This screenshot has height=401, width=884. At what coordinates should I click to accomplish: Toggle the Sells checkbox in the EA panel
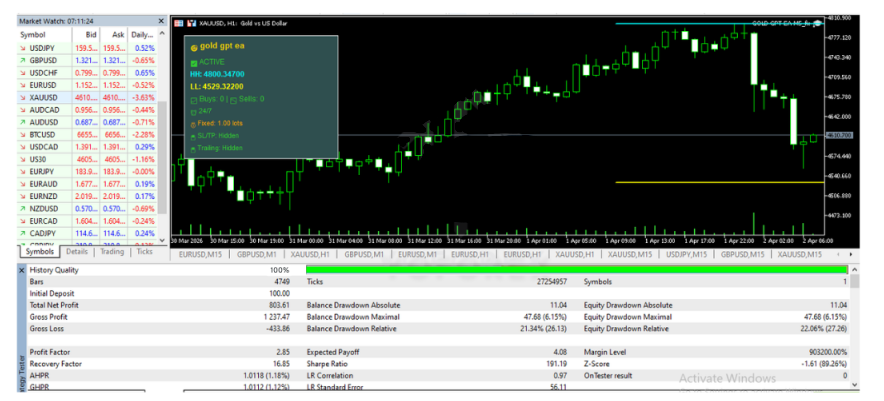(233, 100)
